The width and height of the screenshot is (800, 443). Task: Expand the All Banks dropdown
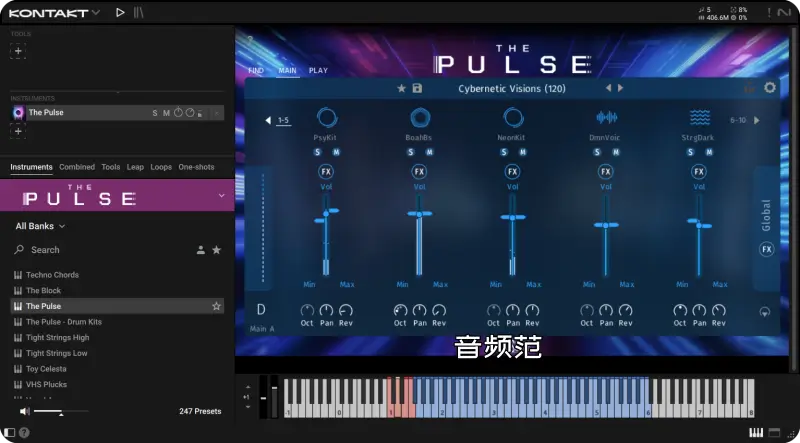(x=40, y=227)
